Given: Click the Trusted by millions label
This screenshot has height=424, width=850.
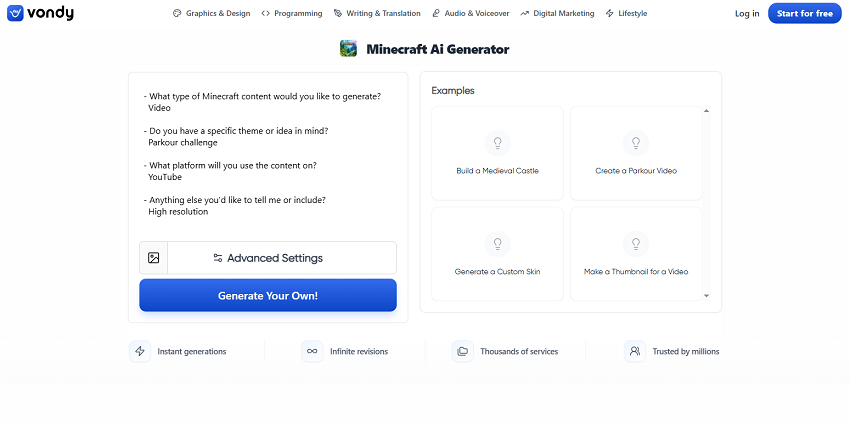Looking at the screenshot, I should [686, 351].
